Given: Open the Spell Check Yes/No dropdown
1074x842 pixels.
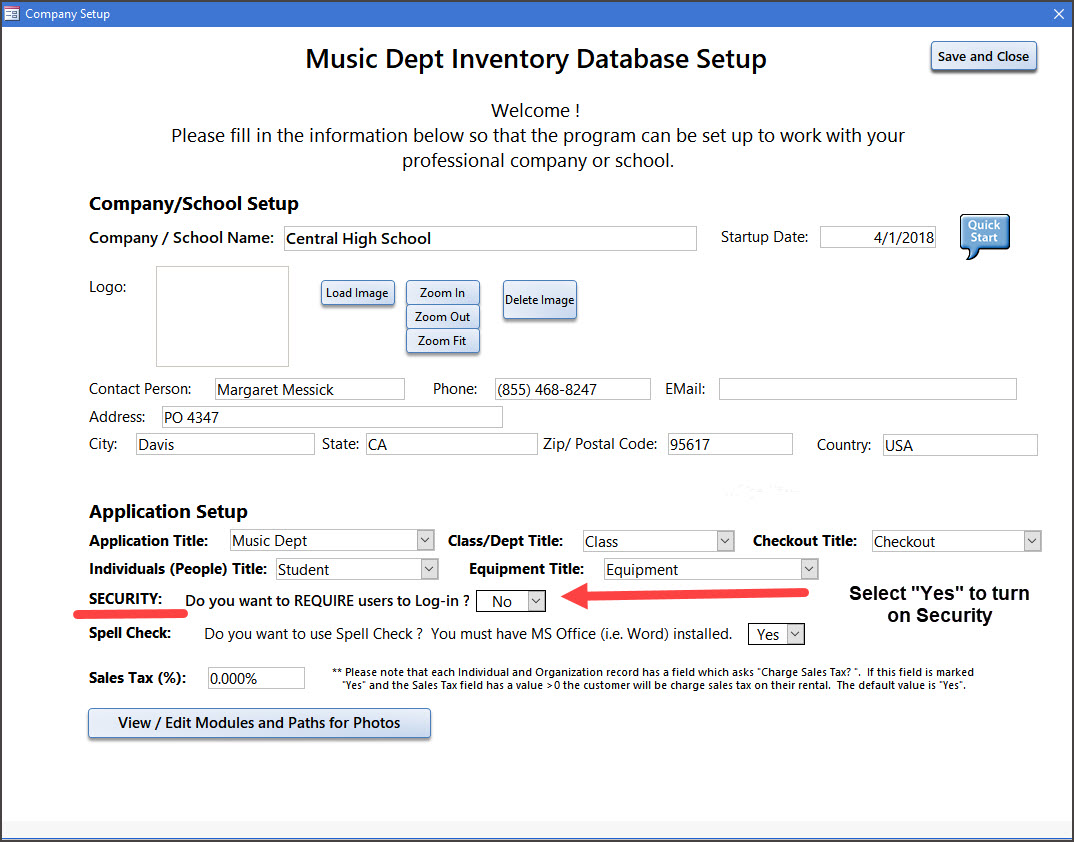Looking at the screenshot, I should tap(794, 634).
